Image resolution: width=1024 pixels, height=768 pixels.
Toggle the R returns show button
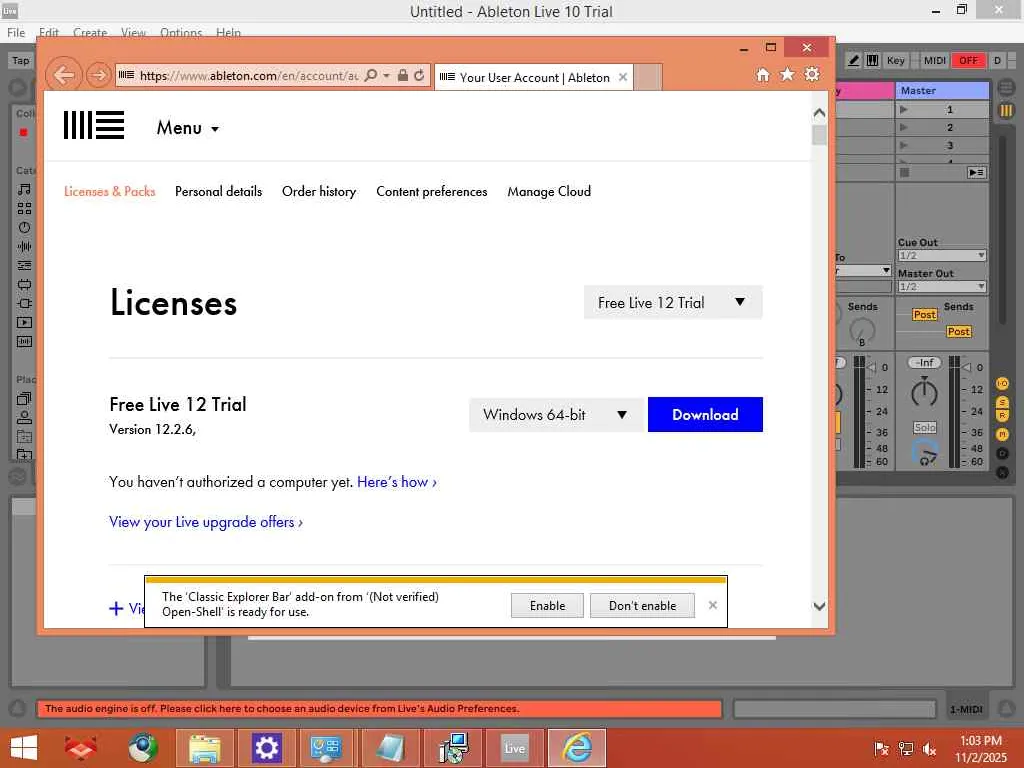point(1002,415)
